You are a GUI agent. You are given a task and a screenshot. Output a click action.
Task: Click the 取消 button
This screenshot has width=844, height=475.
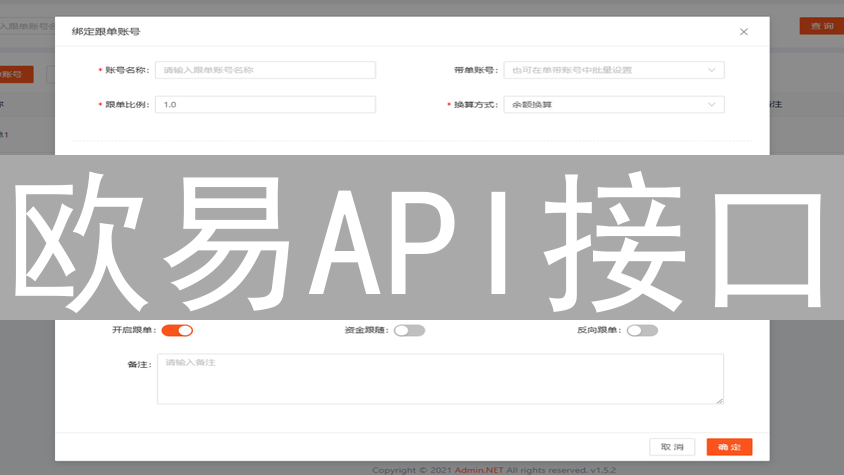(x=672, y=447)
